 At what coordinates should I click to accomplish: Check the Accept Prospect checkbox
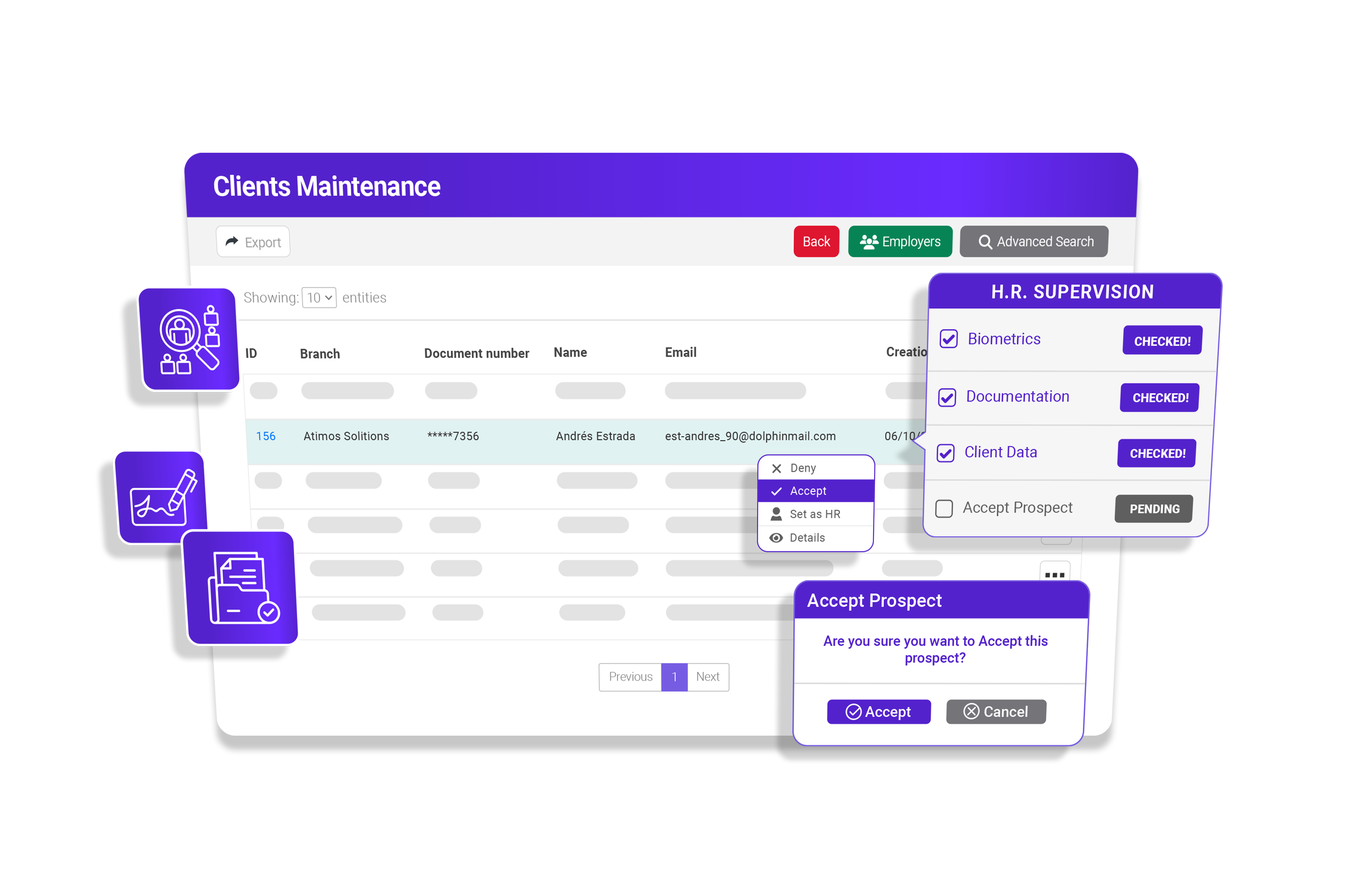[943, 509]
